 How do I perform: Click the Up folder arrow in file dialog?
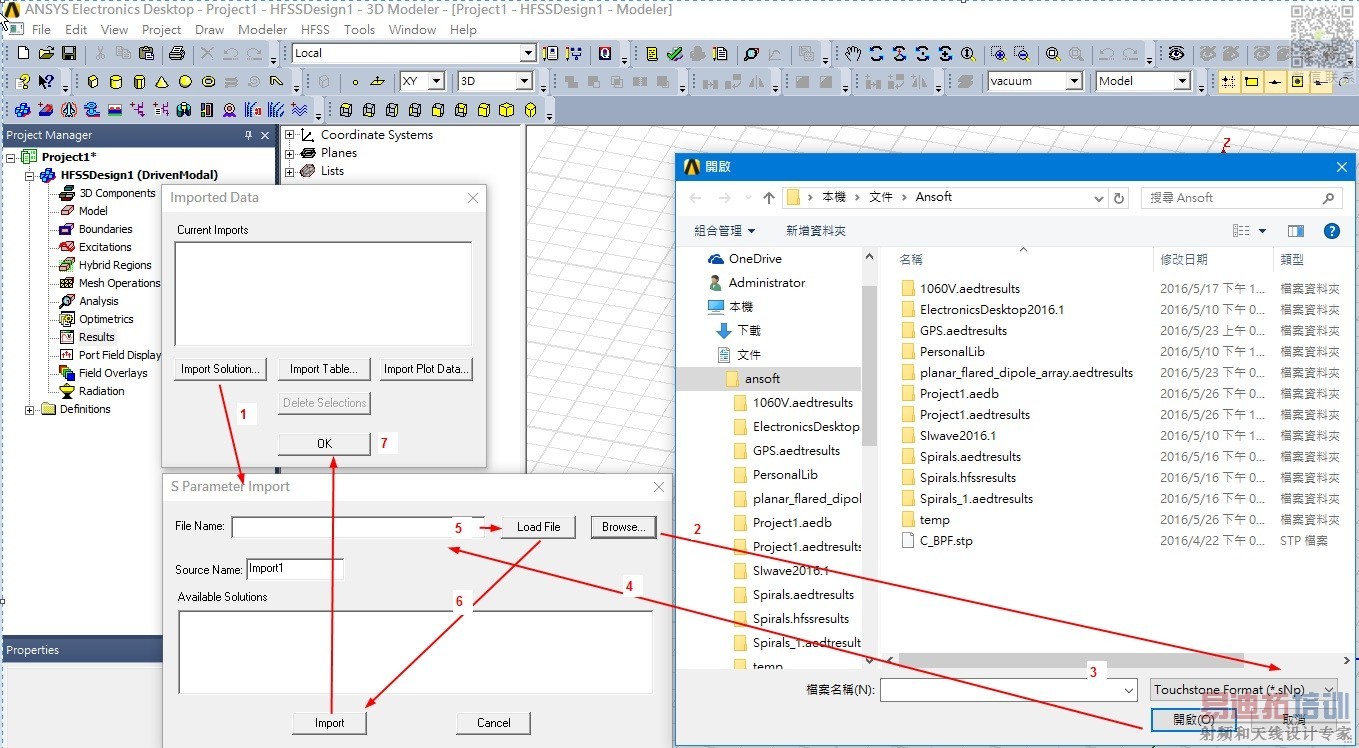click(x=768, y=198)
